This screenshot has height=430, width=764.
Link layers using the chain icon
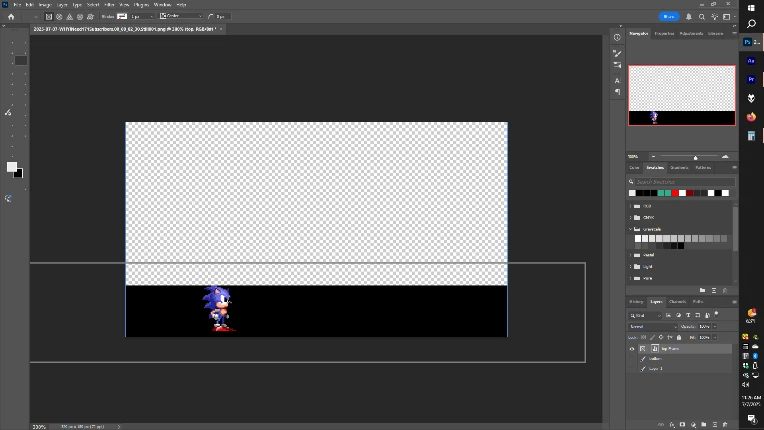(661, 425)
